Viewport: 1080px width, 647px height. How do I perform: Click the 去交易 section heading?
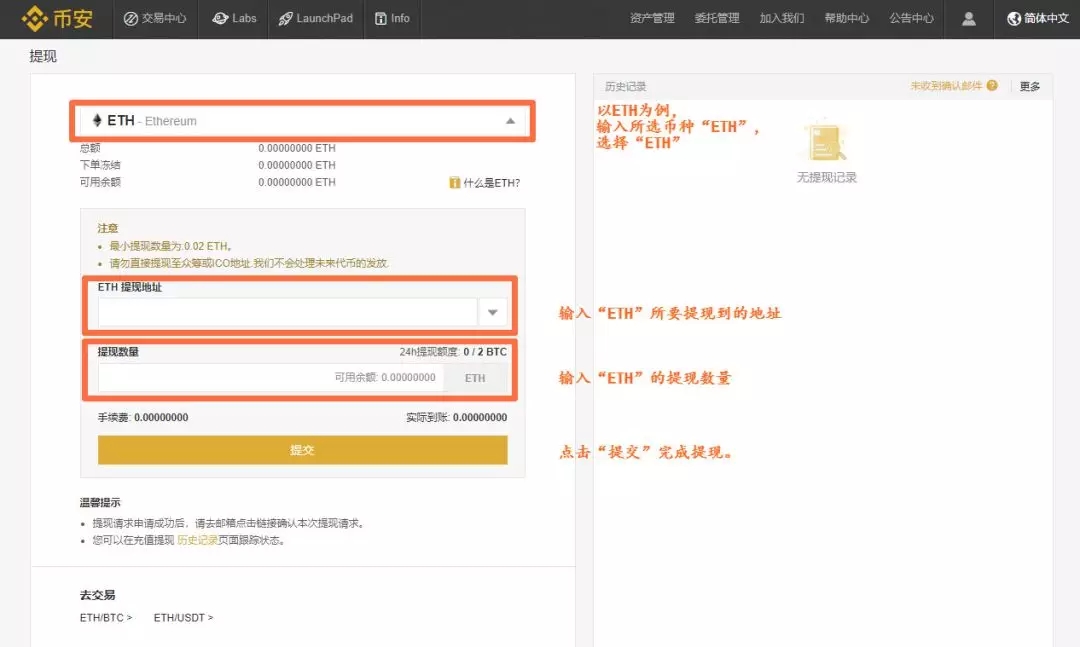(x=97, y=595)
